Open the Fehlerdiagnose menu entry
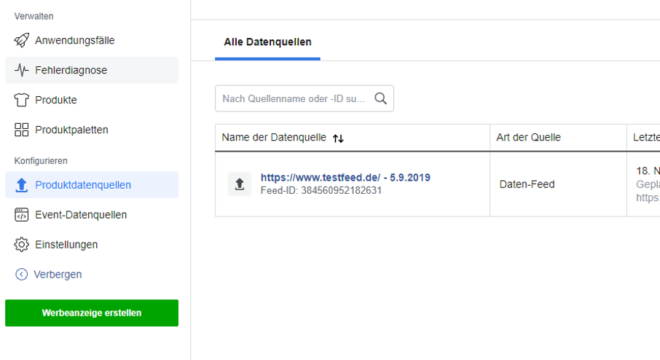 (92, 70)
